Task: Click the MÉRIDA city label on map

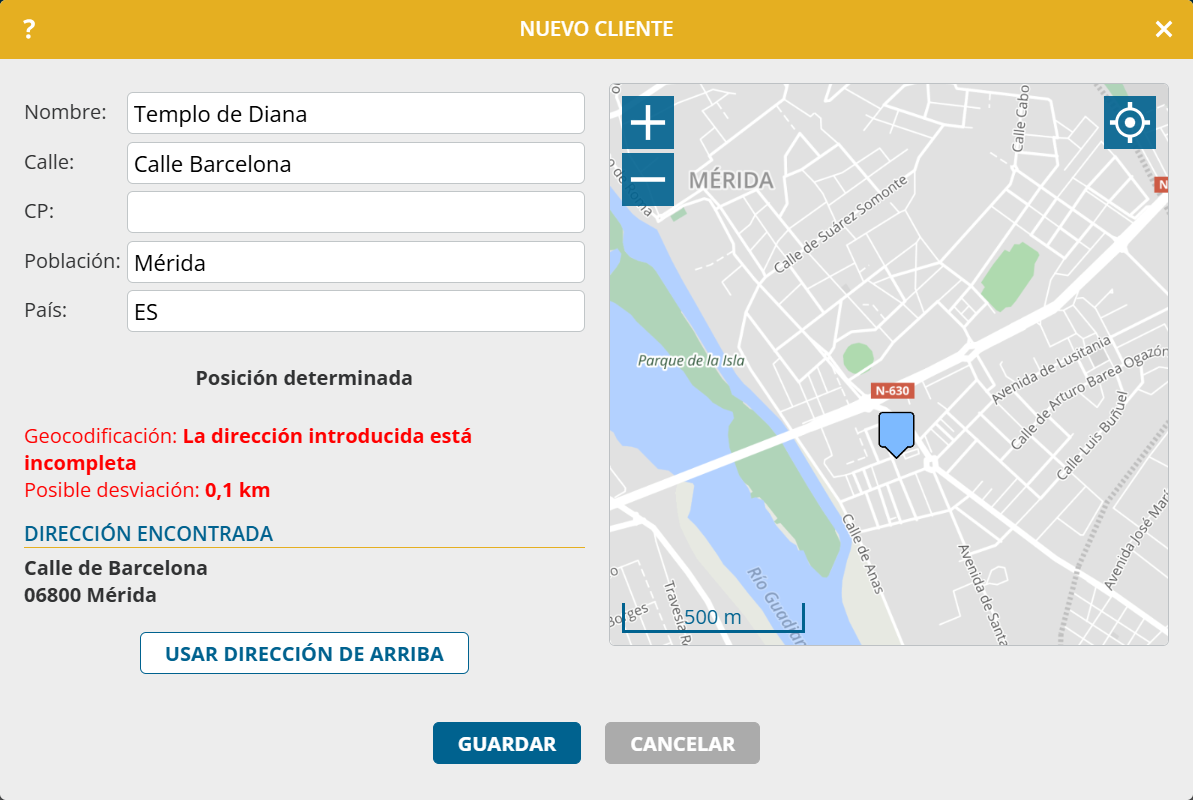Action: 731,181
